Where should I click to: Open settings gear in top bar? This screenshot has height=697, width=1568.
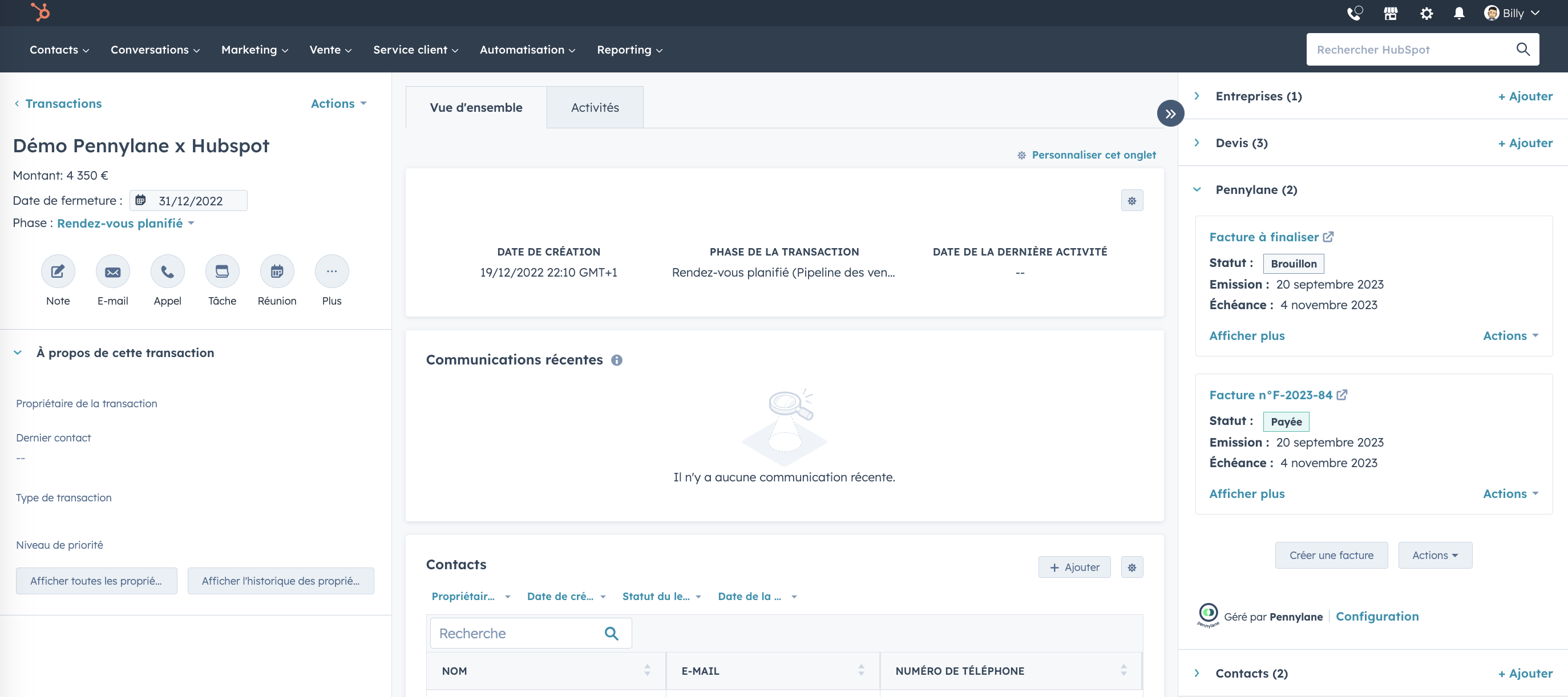[1426, 13]
